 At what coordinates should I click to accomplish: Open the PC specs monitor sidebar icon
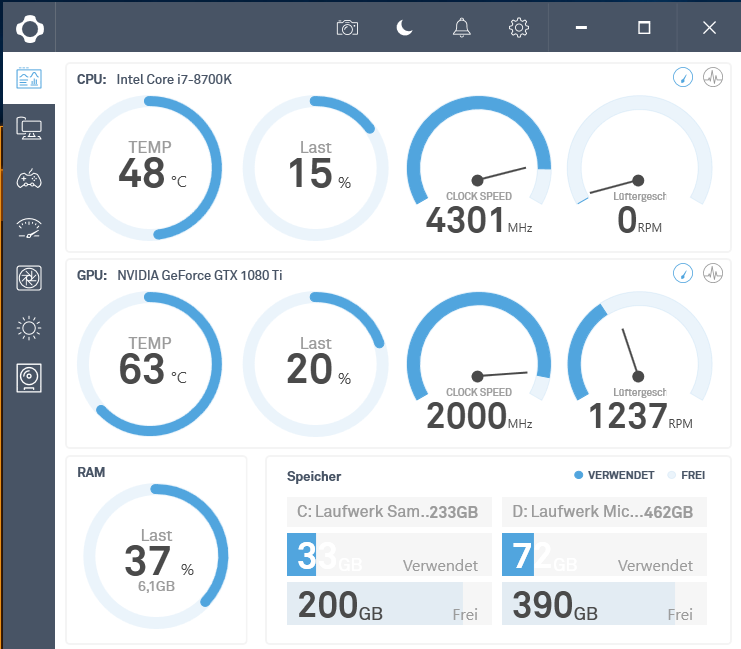29,129
